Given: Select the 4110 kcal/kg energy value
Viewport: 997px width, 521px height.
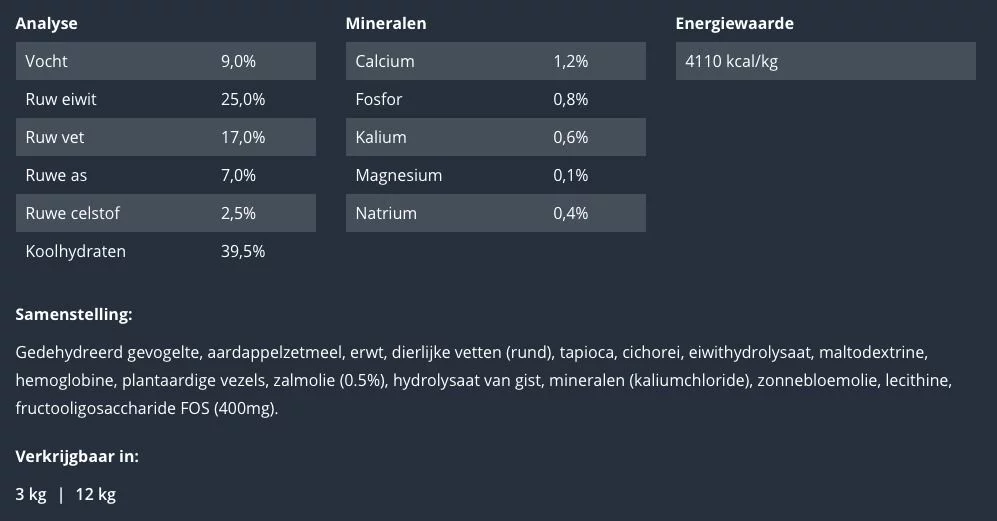Looking at the screenshot, I should pyautogui.click(x=731, y=61).
